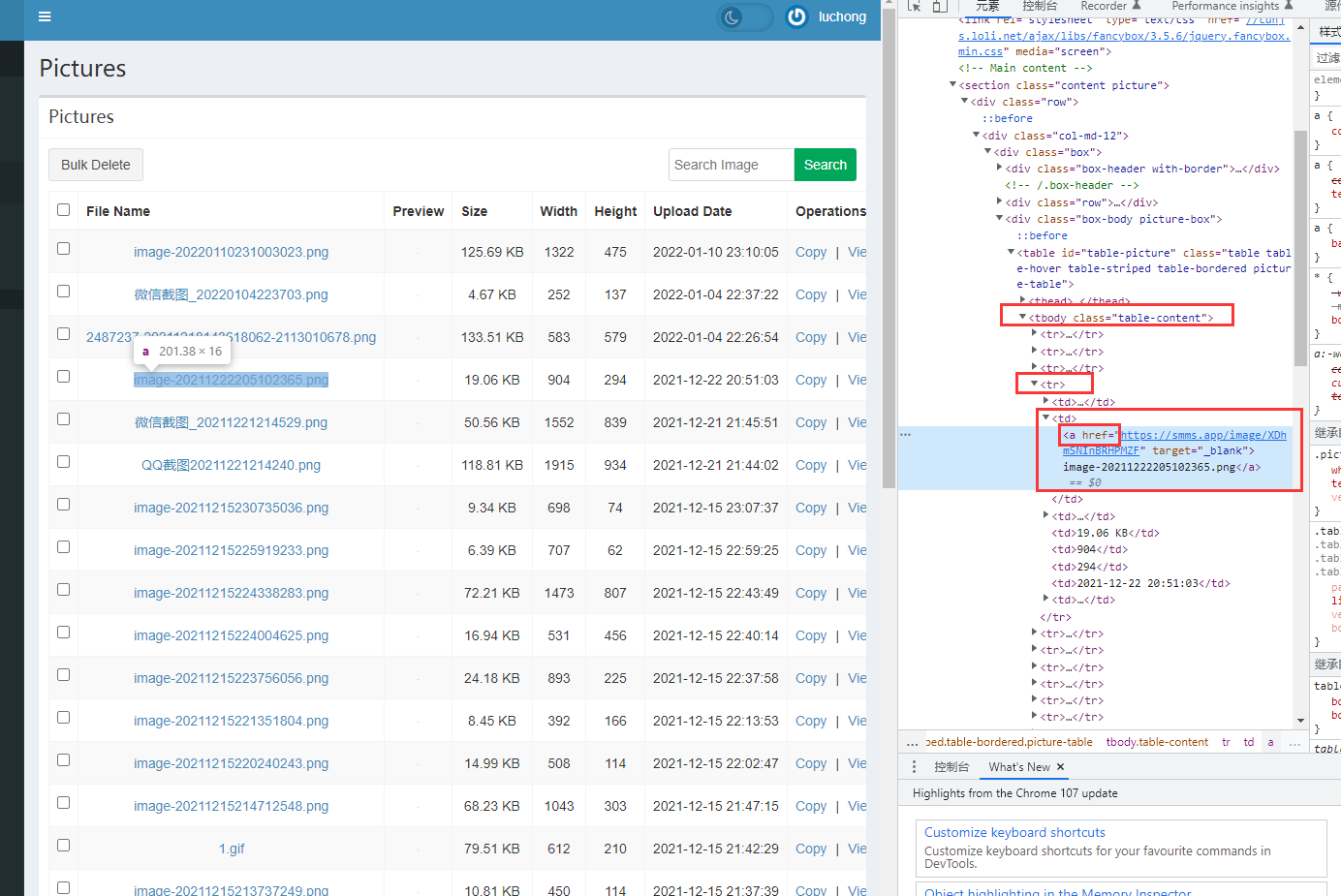Check the box for image-20211222205102365.png row
The image size is (1341, 896).
point(64,377)
